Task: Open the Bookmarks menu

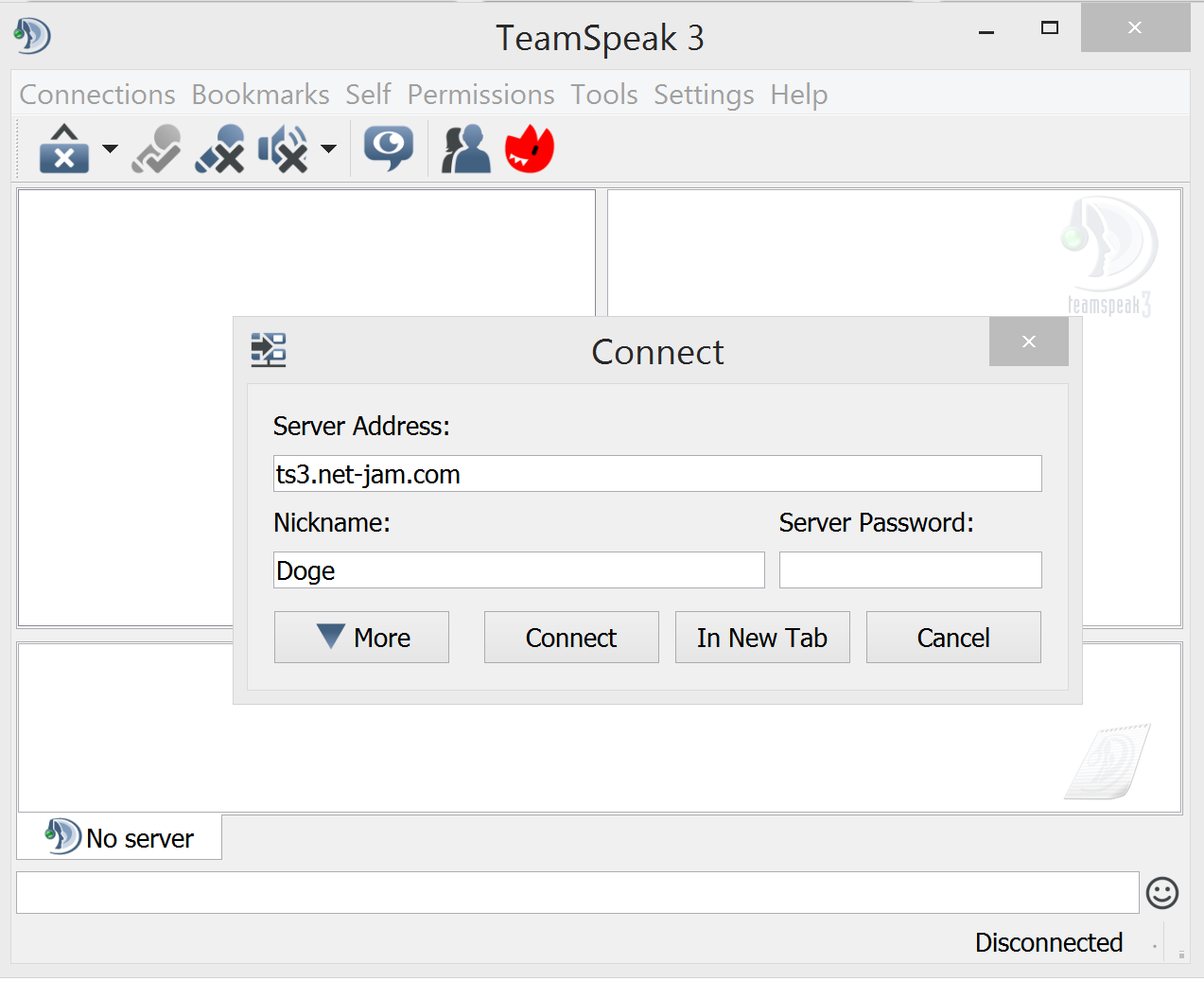Action: (260, 95)
